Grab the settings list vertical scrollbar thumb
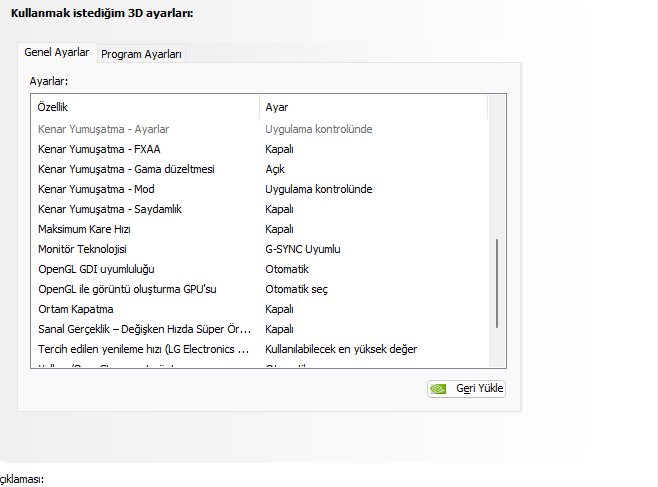This screenshot has height=487, width=658. [498, 282]
